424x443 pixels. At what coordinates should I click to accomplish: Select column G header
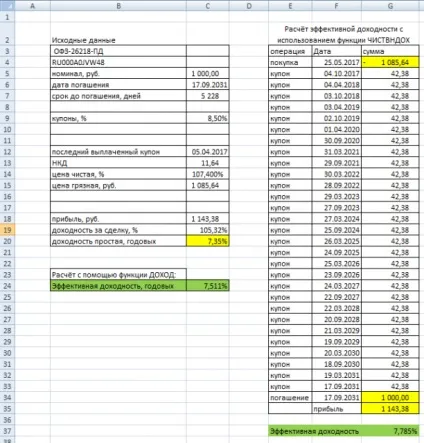coord(390,6)
